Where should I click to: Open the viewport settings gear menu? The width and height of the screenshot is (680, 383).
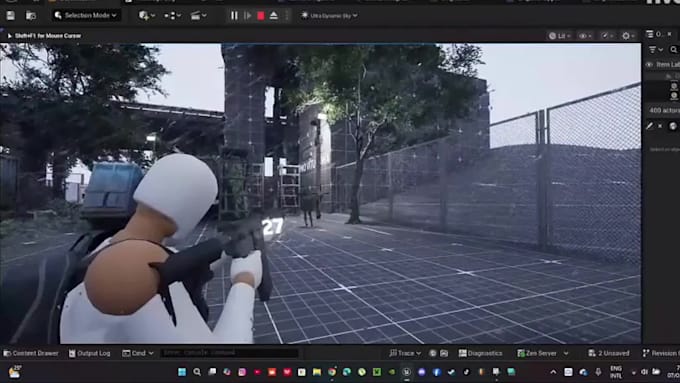[x=628, y=36]
